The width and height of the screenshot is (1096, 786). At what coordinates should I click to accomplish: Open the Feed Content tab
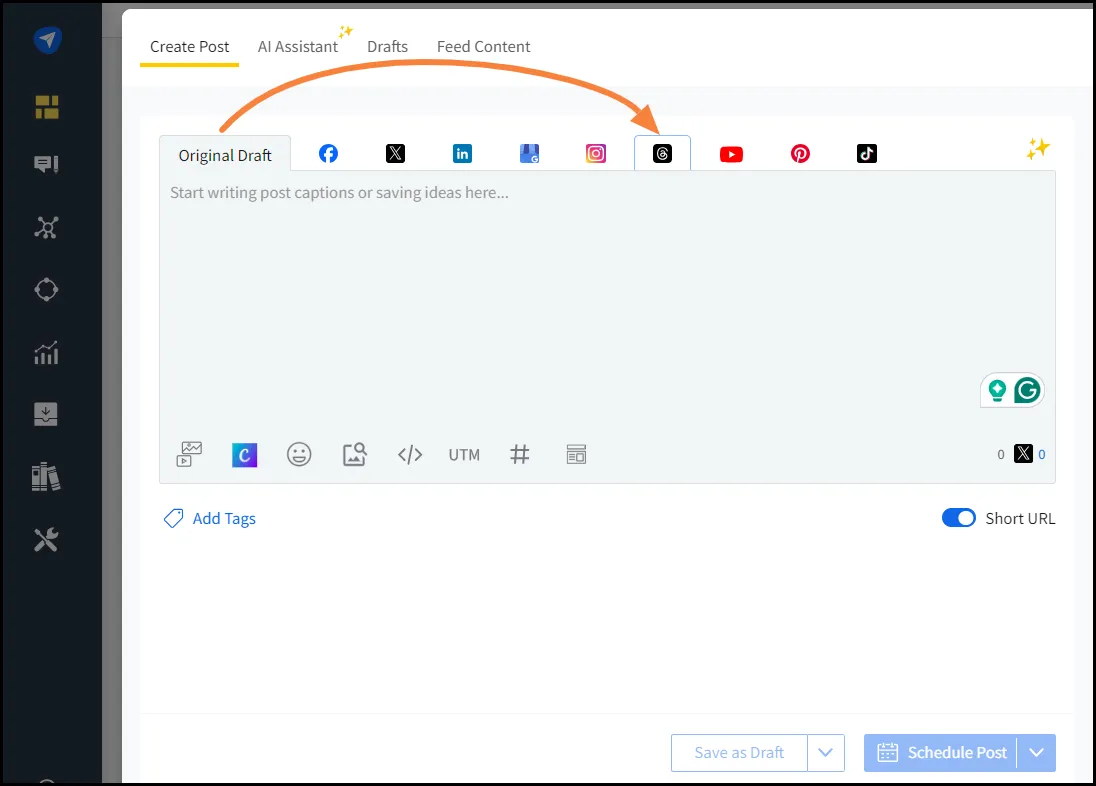tap(483, 46)
